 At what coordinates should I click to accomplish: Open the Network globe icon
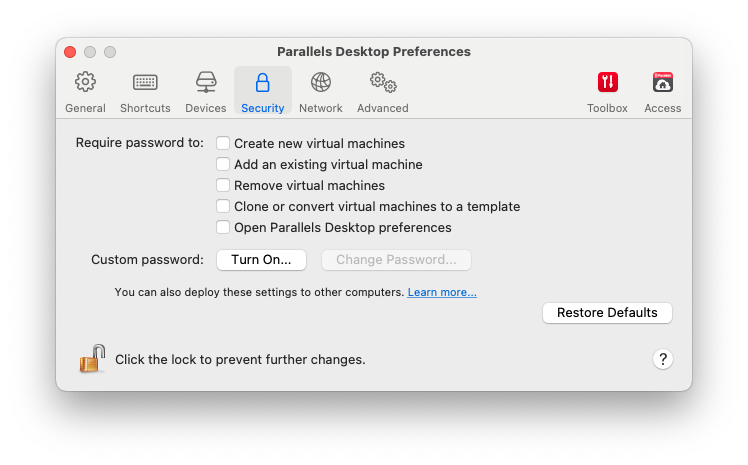click(321, 83)
